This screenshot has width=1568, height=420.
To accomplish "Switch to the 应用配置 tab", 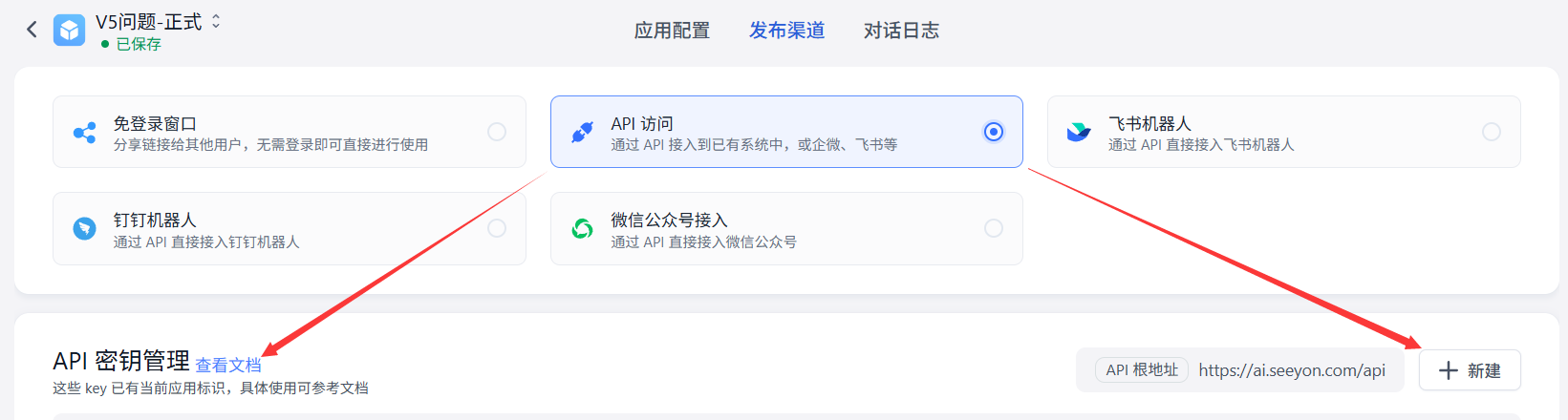I will coord(672,31).
